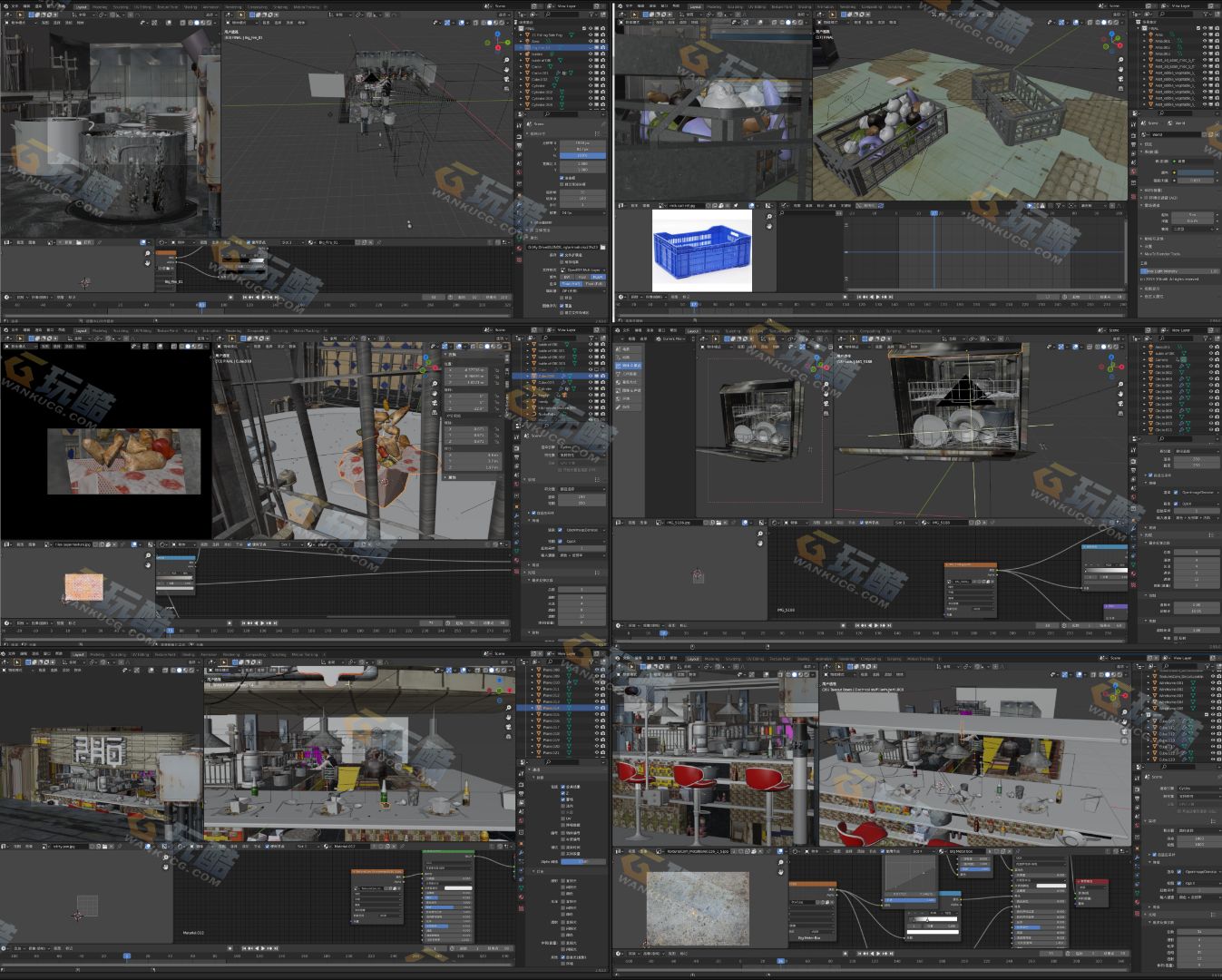This screenshot has height=980, width=1222.
Task: Click camera icon in large dishwasher viewport
Action: [x=1120, y=403]
